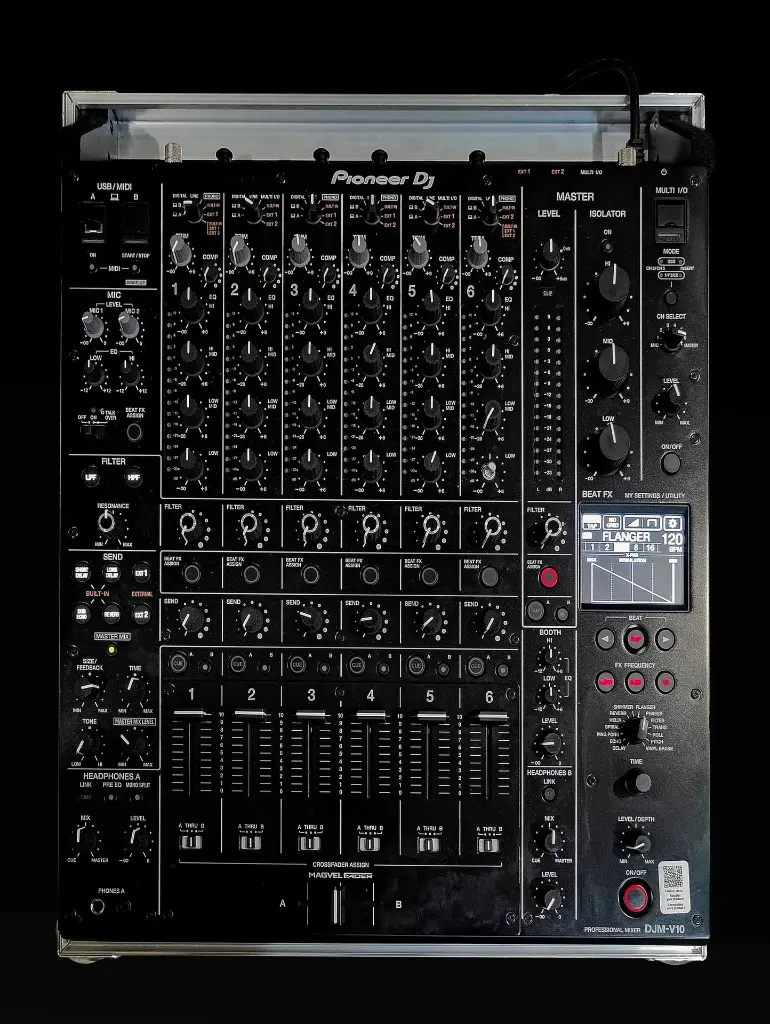
Task: Push the REVERB send button
Action: tap(112, 614)
